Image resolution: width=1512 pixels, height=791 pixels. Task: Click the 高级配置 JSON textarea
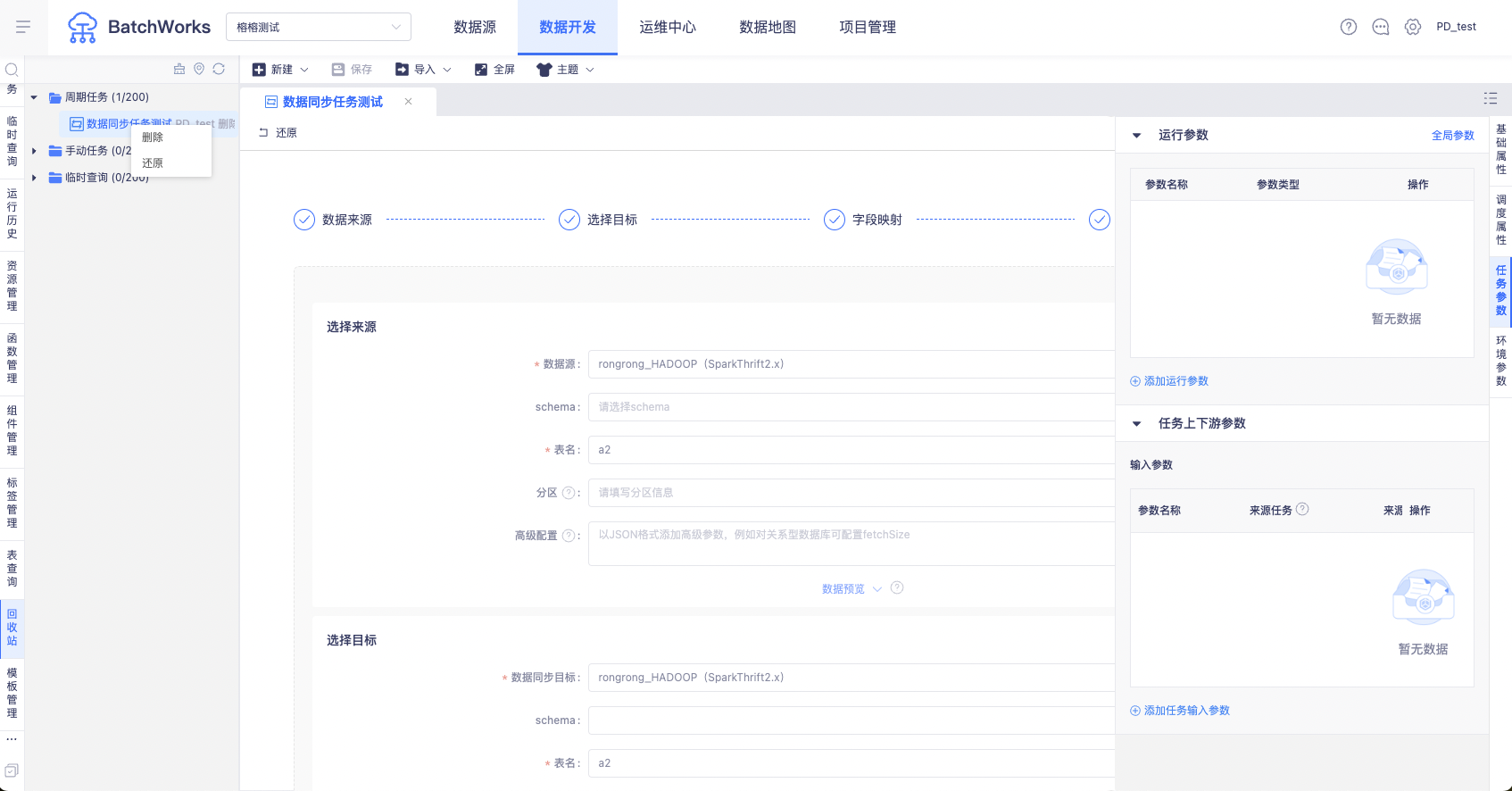pyautogui.click(x=852, y=544)
